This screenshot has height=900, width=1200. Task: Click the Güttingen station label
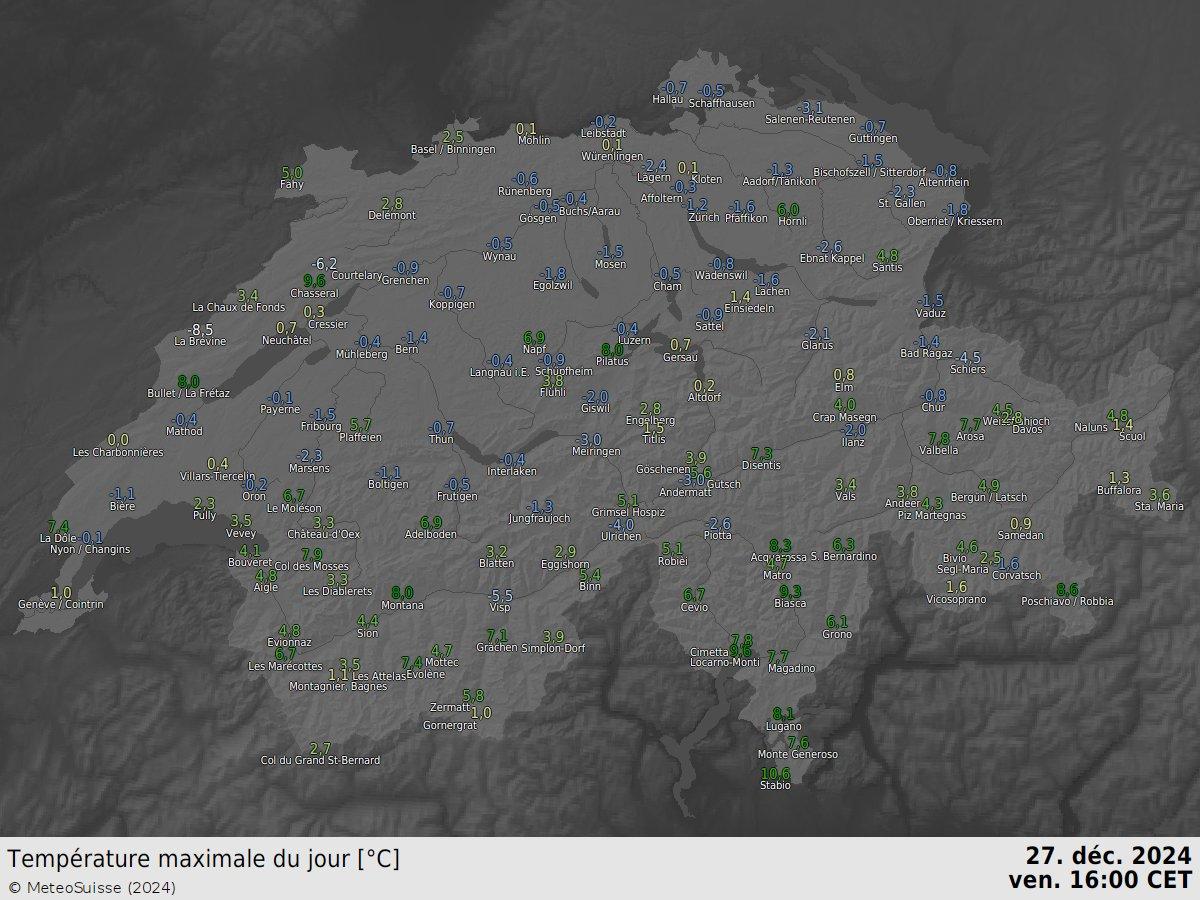(x=873, y=138)
